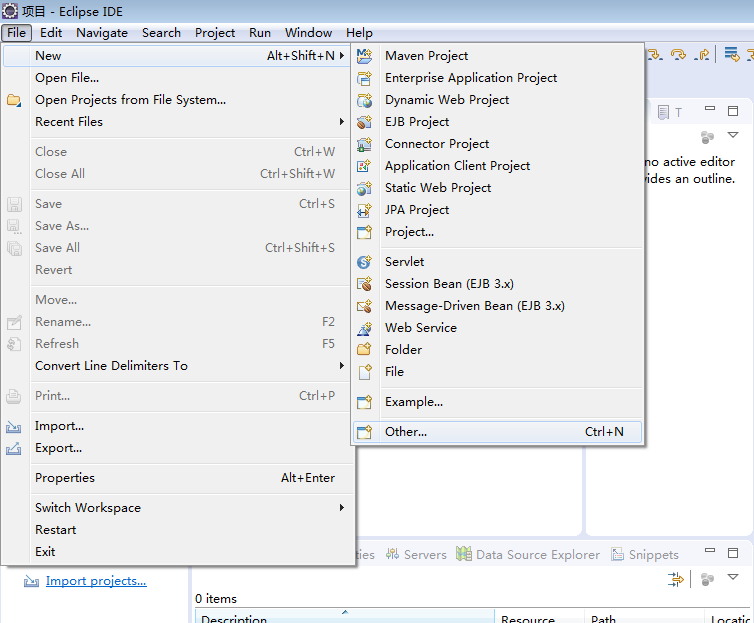This screenshot has height=623, width=754.
Task: Click the Outline view focus toolbar icon
Action: 707,137
